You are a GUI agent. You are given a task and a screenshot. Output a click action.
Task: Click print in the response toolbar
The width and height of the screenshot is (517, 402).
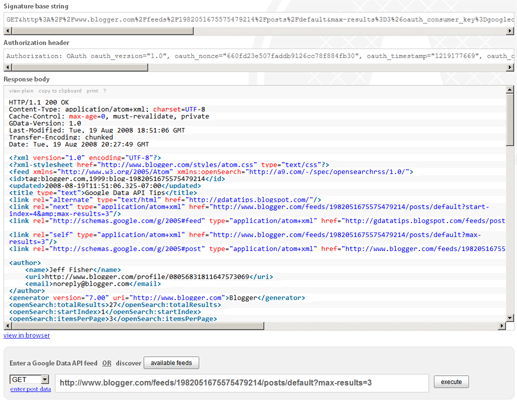tap(92, 91)
